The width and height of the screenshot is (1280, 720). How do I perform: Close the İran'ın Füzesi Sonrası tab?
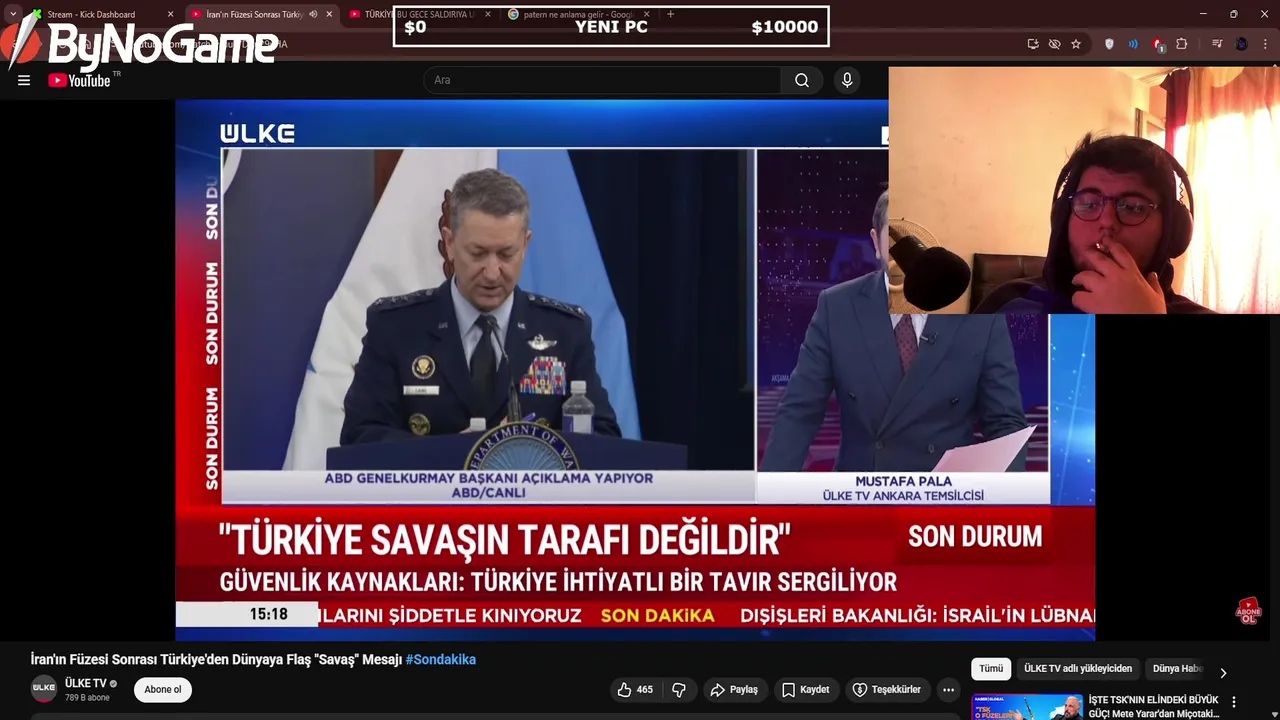[x=329, y=14]
